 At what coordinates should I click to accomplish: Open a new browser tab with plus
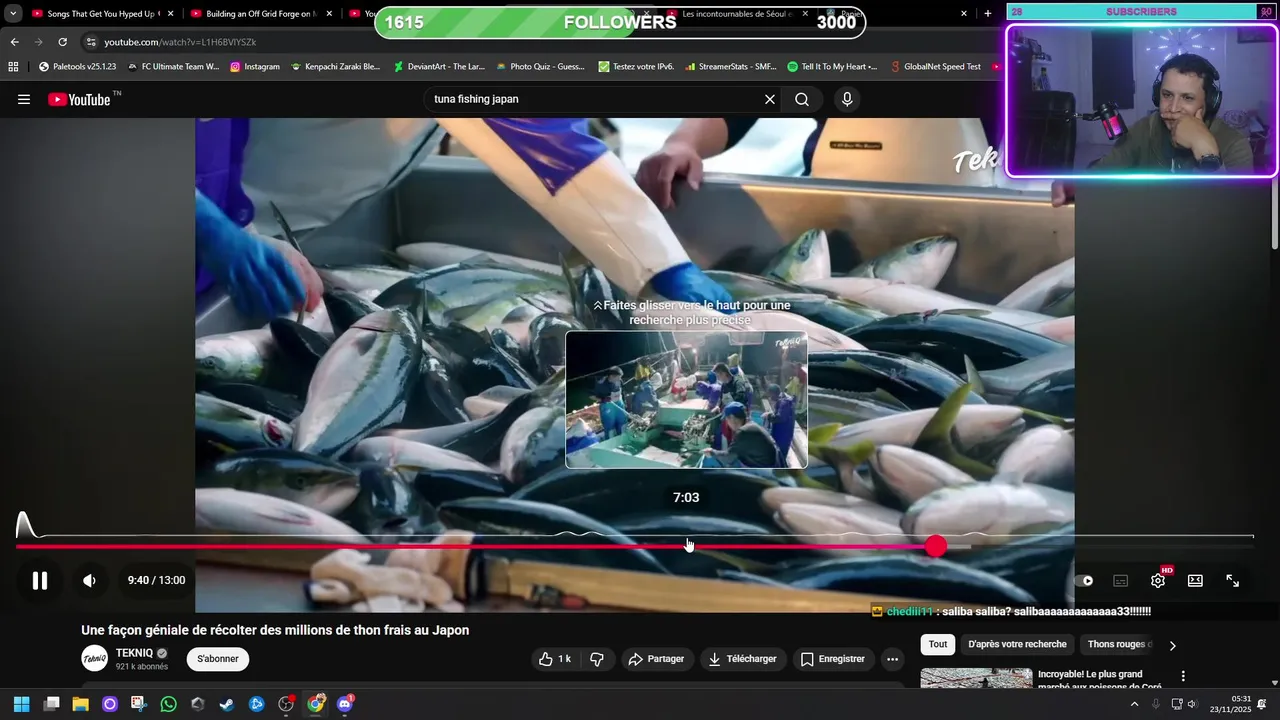(x=988, y=14)
